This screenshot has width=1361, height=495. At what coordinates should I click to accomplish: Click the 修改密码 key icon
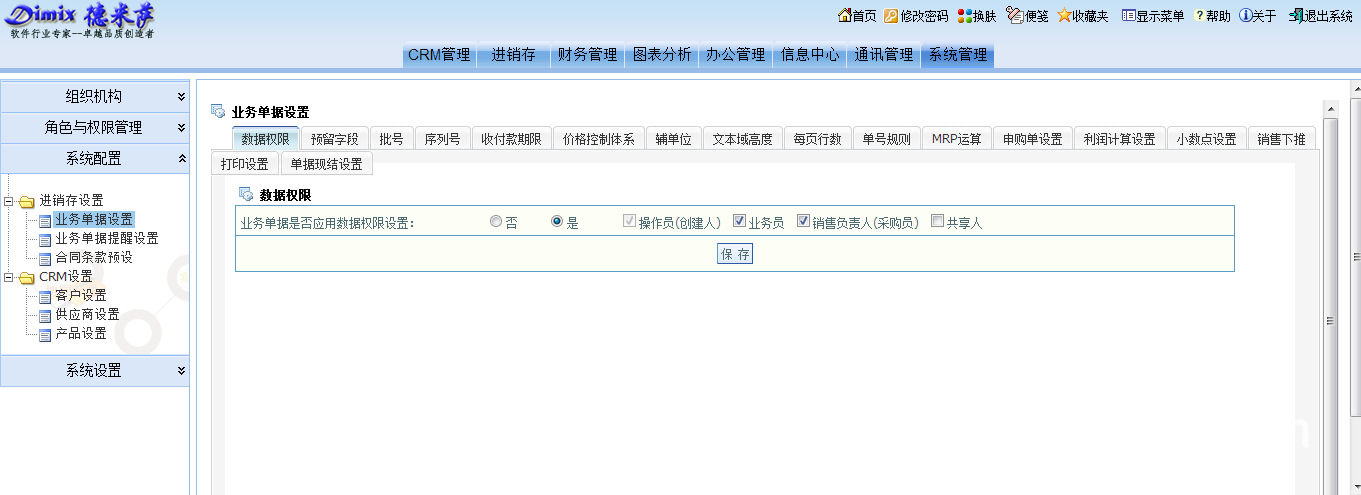point(891,16)
